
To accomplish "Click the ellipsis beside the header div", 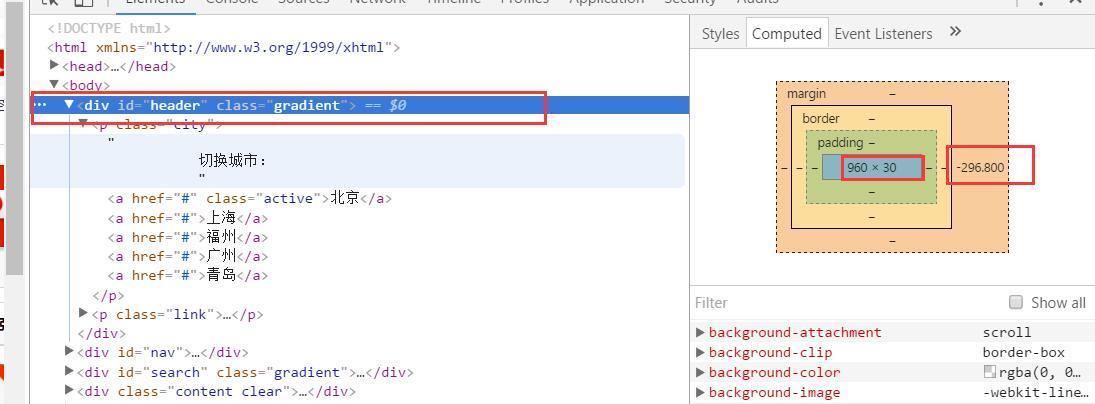I will [41, 105].
